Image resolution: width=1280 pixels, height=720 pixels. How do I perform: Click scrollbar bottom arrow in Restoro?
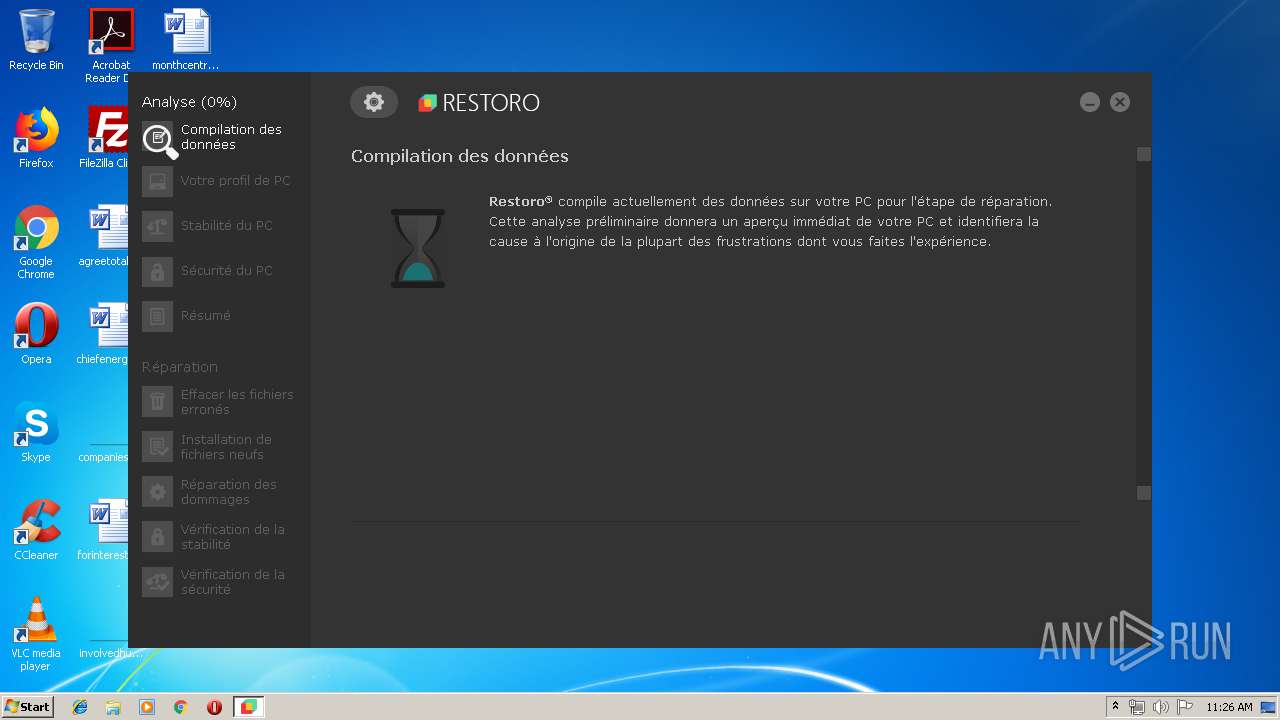tap(1144, 493)
